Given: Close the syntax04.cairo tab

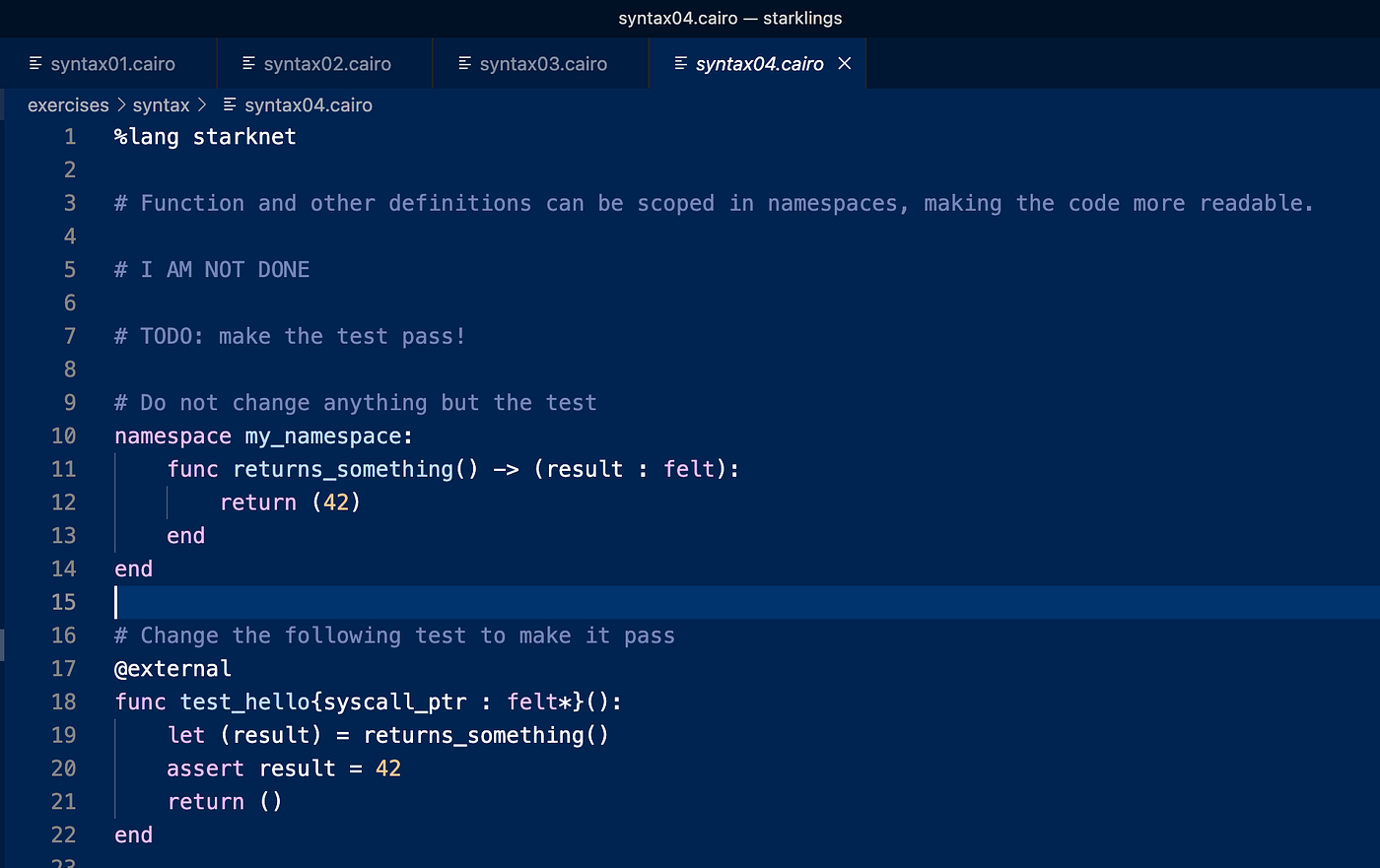Looking at the screenshot, I should [845, 63].
